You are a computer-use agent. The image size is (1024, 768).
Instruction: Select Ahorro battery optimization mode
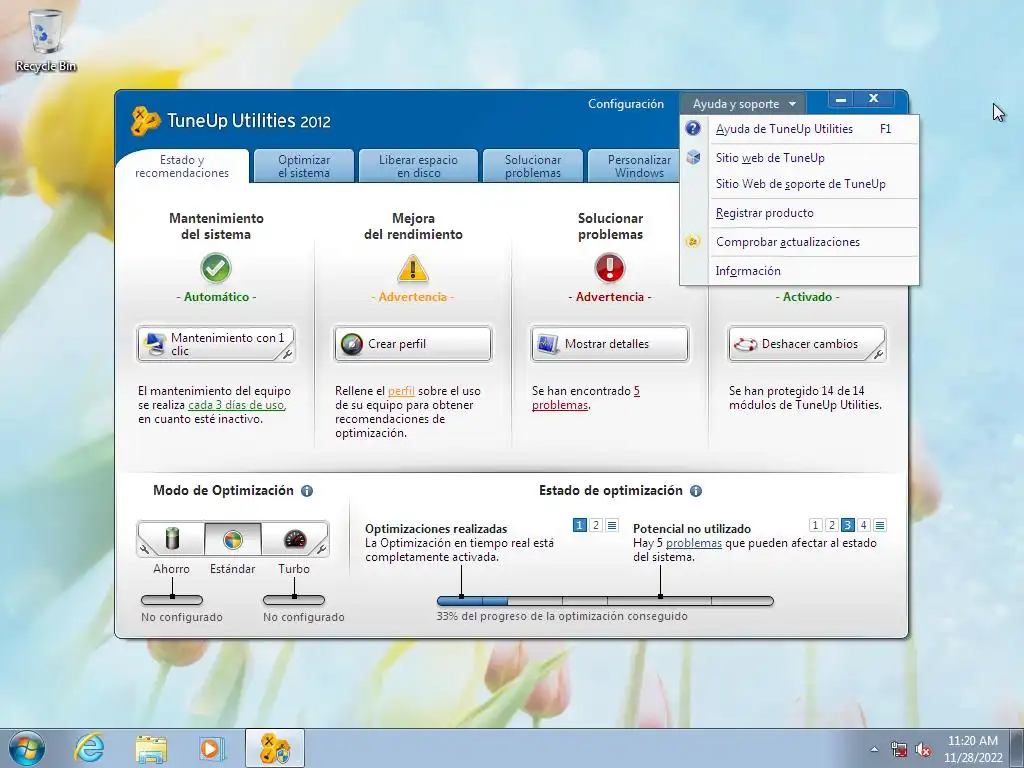(x=172, y=539)
